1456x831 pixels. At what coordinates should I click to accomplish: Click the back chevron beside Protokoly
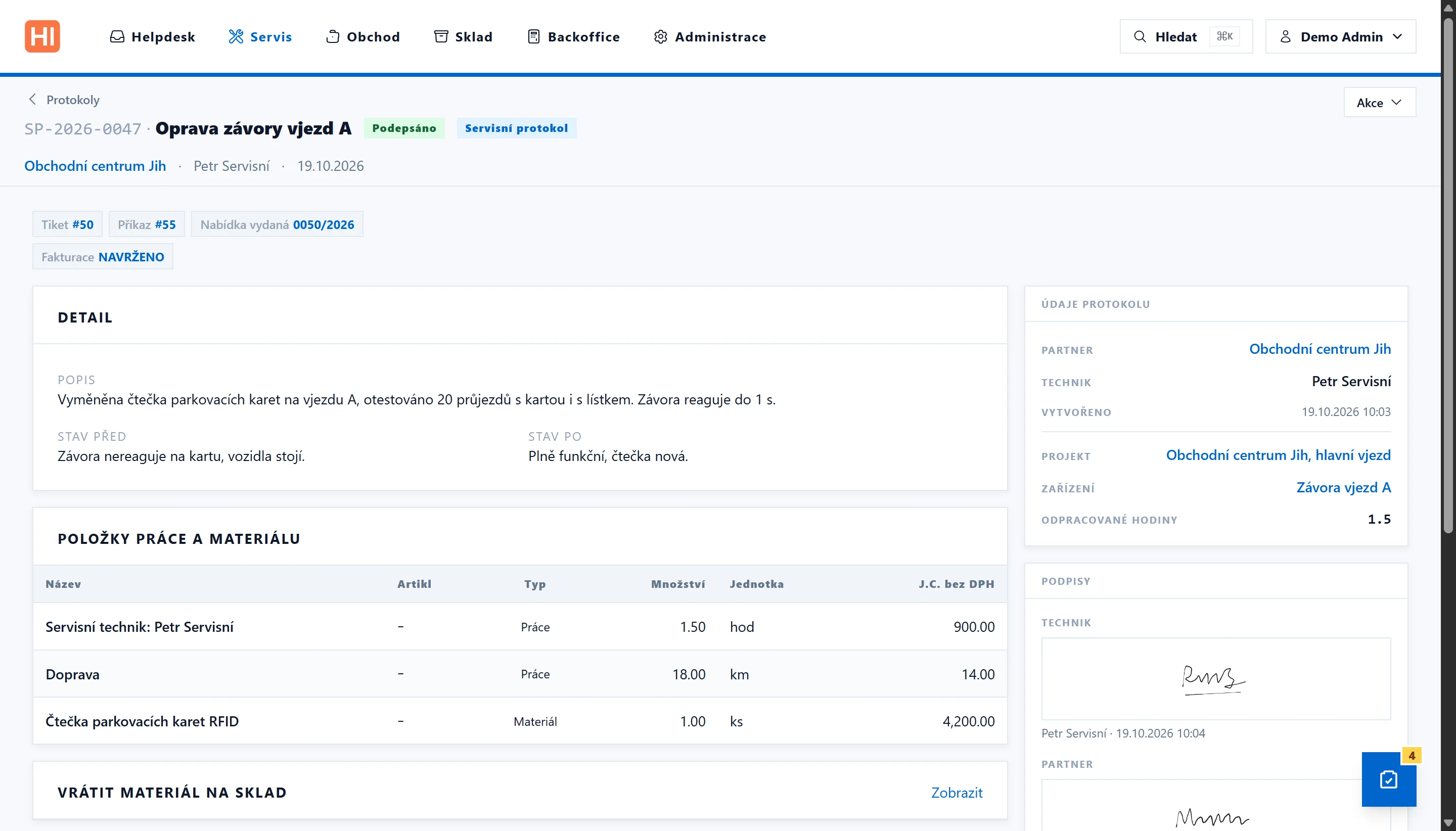(x=32, y=99)
